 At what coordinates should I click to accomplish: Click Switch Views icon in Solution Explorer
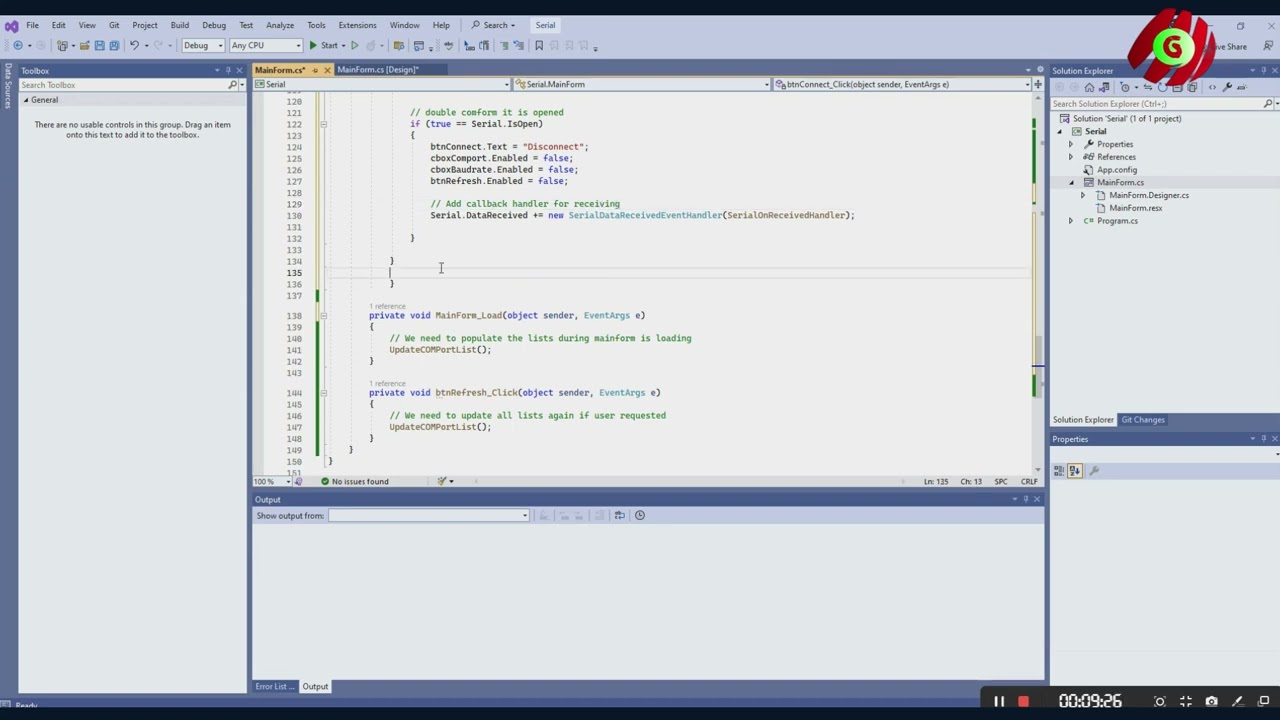pos(1104,87)
